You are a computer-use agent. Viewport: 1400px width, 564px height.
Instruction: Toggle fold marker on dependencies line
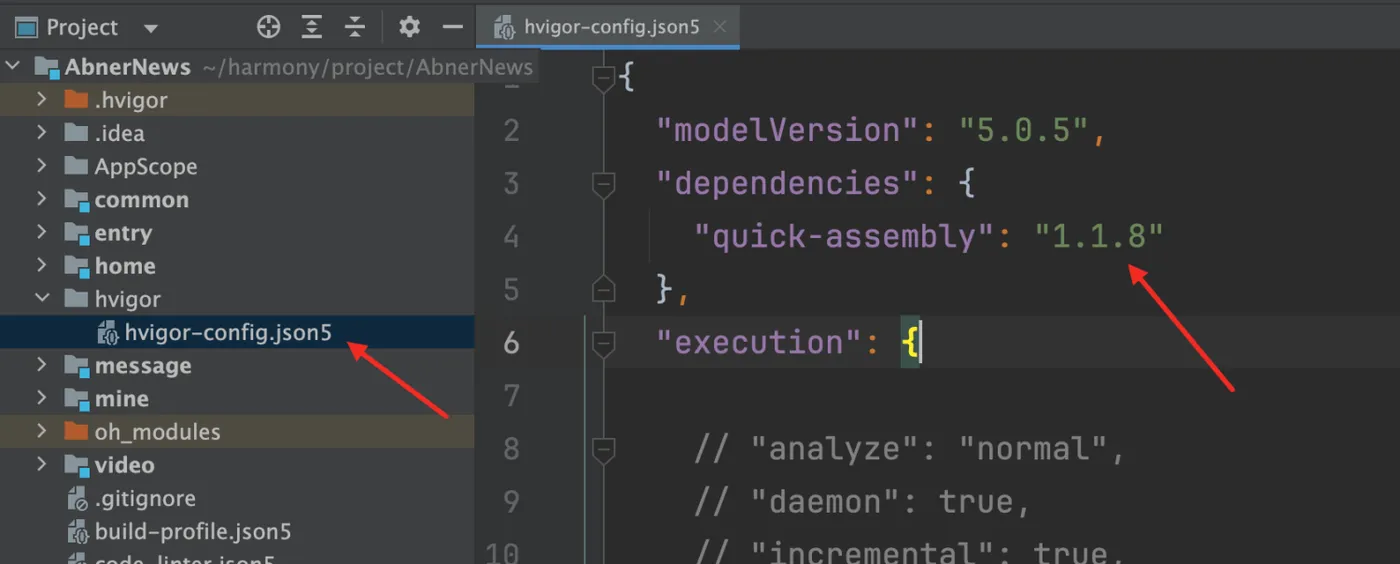603,184
